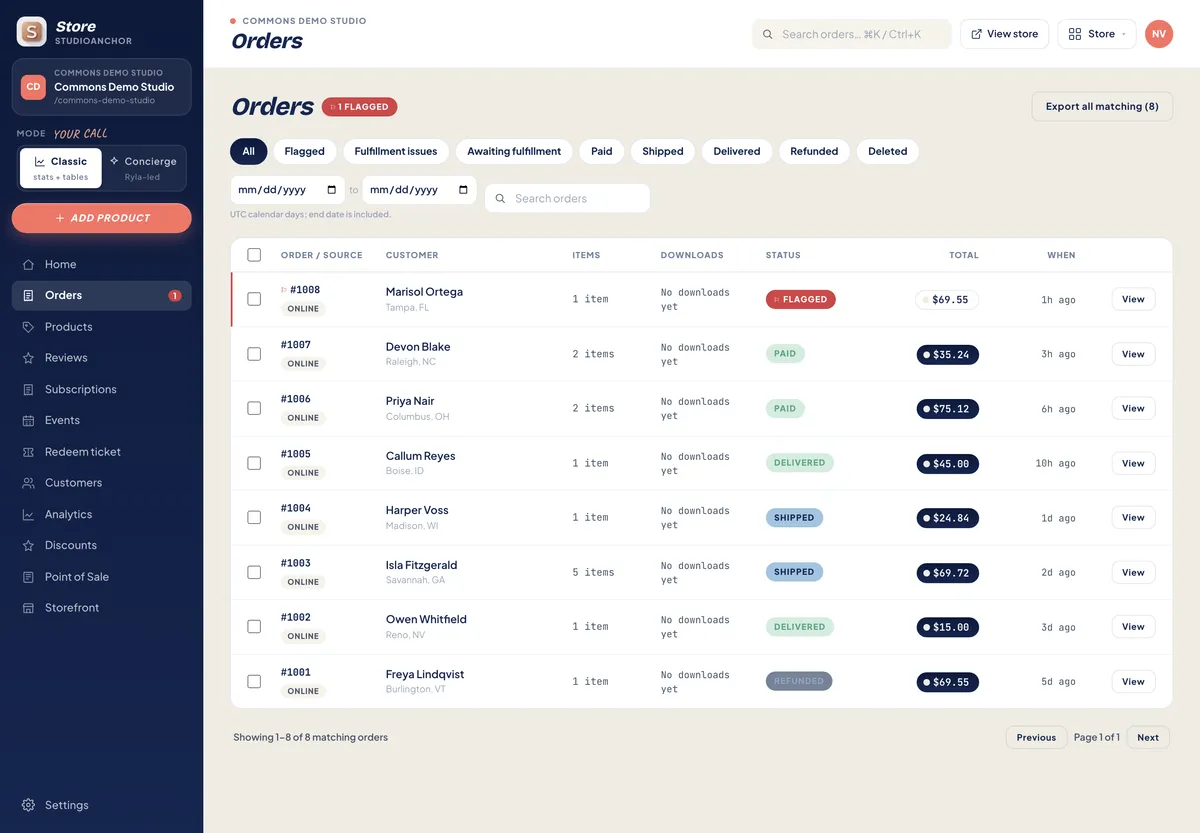Click the magnifier icon in top search
Screen dimensions: 1200x833
pos(768,34)
